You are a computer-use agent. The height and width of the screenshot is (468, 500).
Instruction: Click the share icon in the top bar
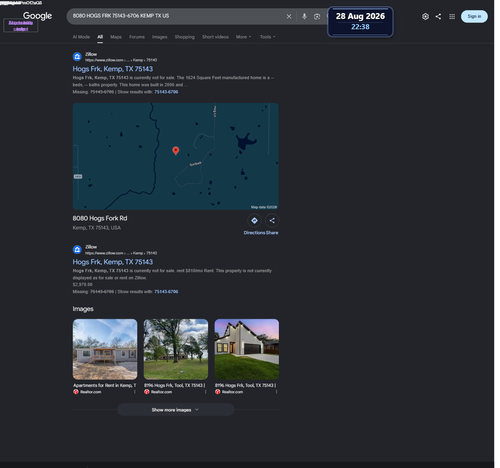point(438,16)
